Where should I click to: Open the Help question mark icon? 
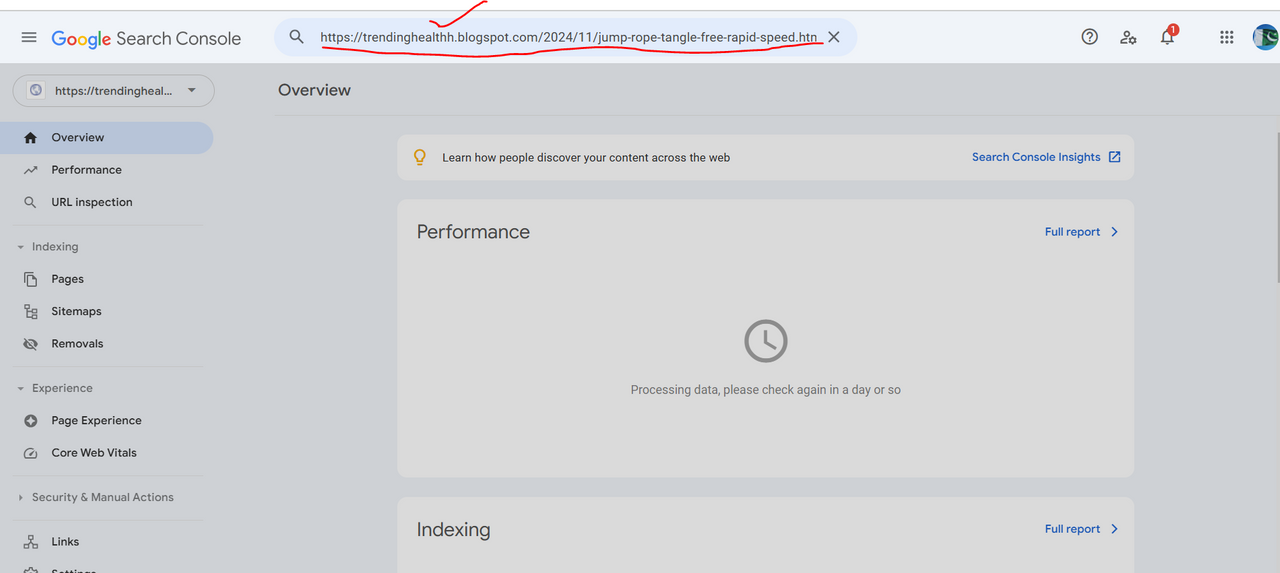(1090, 37)
